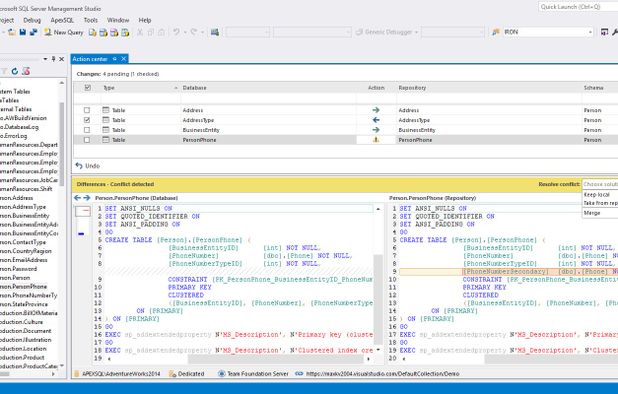The image size is (618, 394).
Task: Open the Help menu
Action: click(x=145, y=20)
